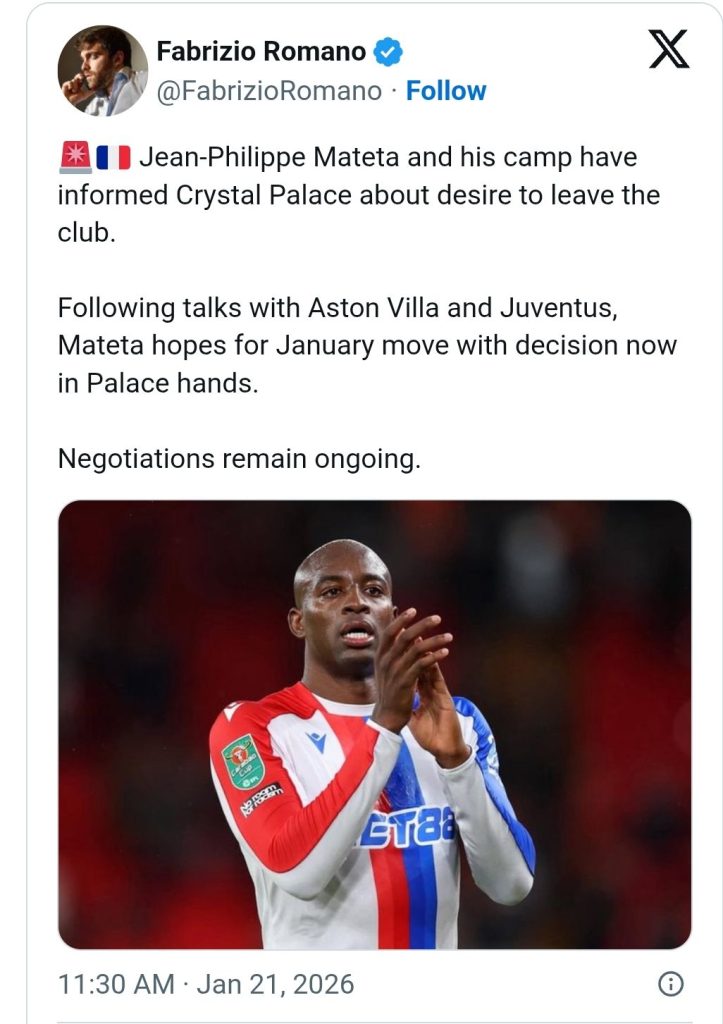
Task: Click the Jan 21, 2026 date
Action: tap(275, 984)
